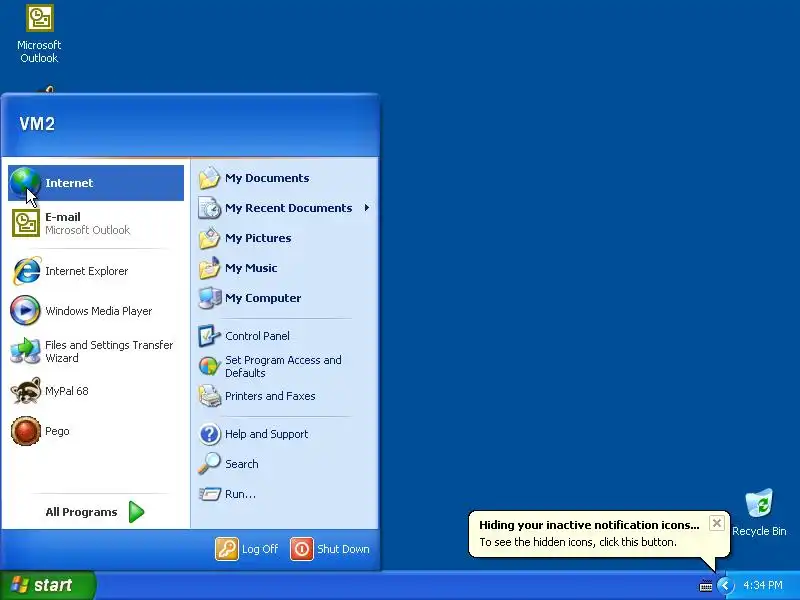
Task: Select the Control Panel label
Action: point(257,336)
